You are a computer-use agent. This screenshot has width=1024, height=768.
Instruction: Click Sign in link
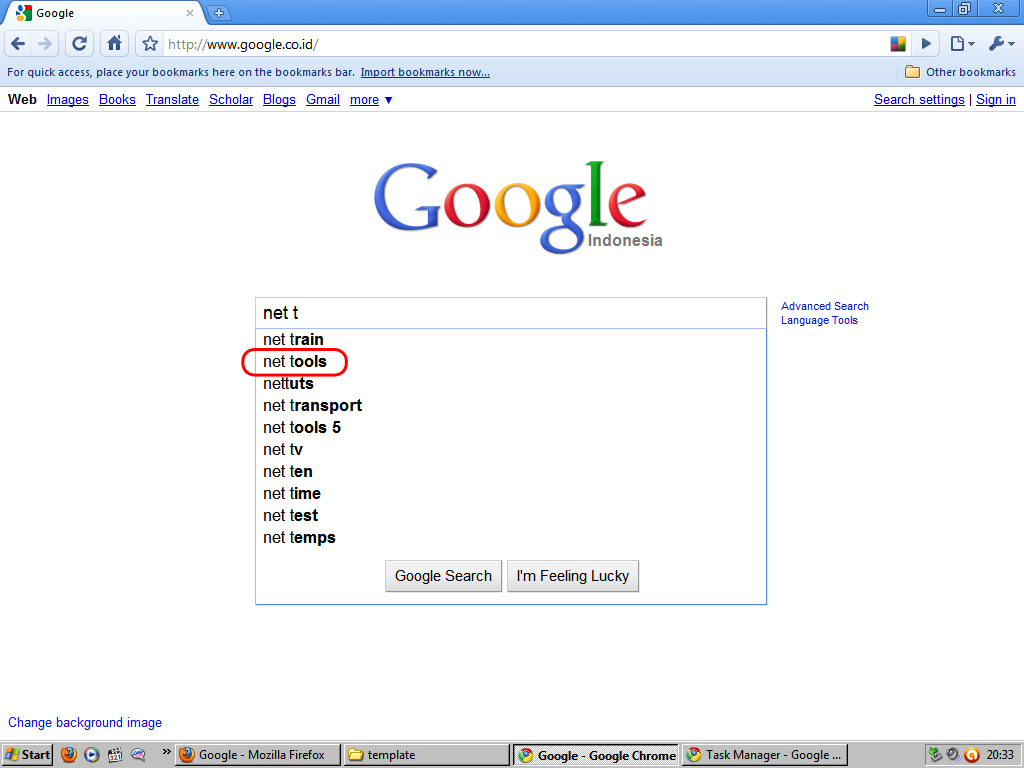pos(995,99)
